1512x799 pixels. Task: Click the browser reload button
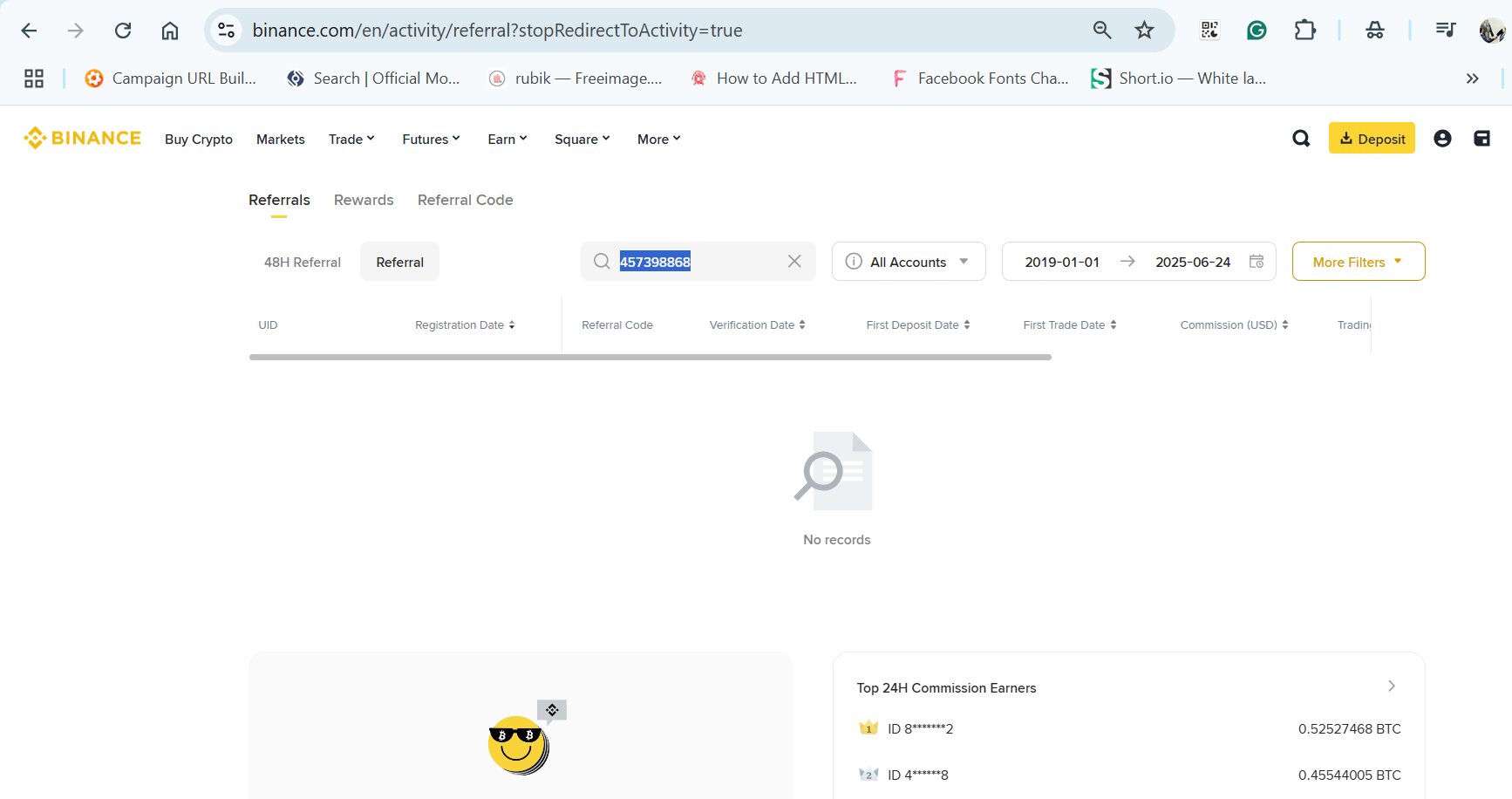(123, 31)
